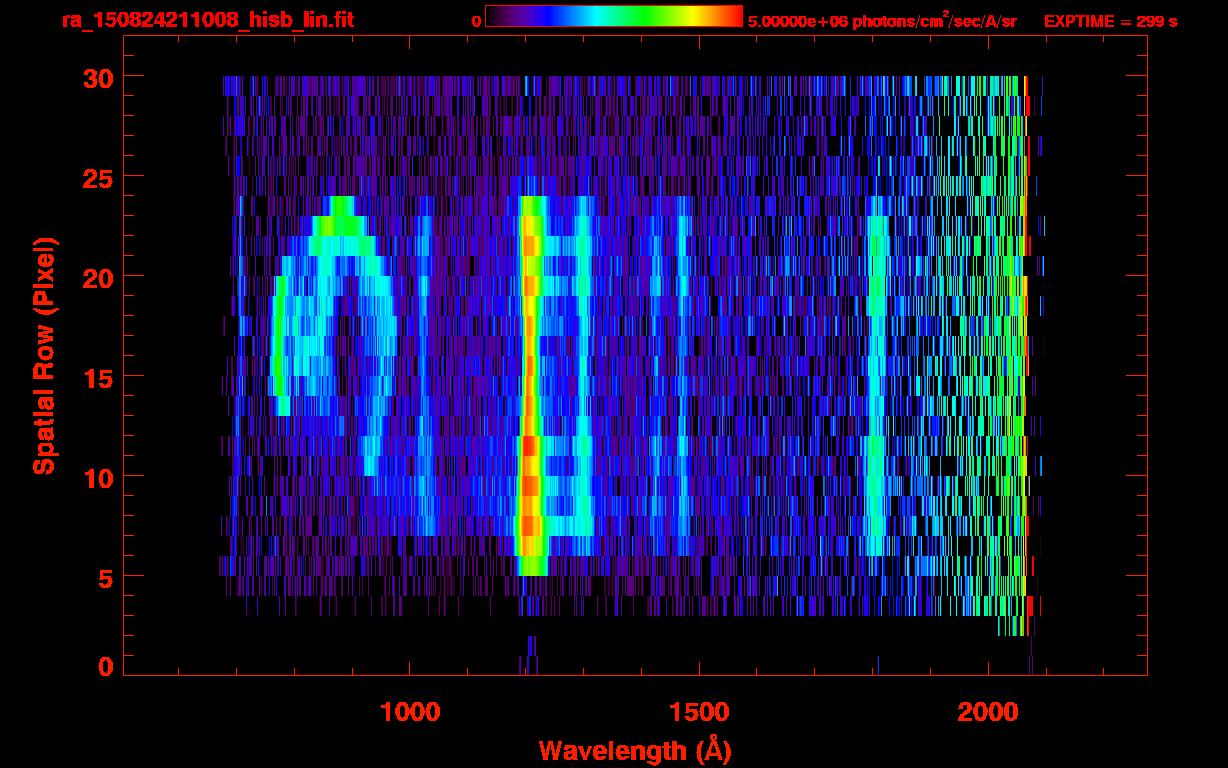1228x768 pixels.
Task: Click the EXPTIME = 299 s text
Action: point(1110,21)
